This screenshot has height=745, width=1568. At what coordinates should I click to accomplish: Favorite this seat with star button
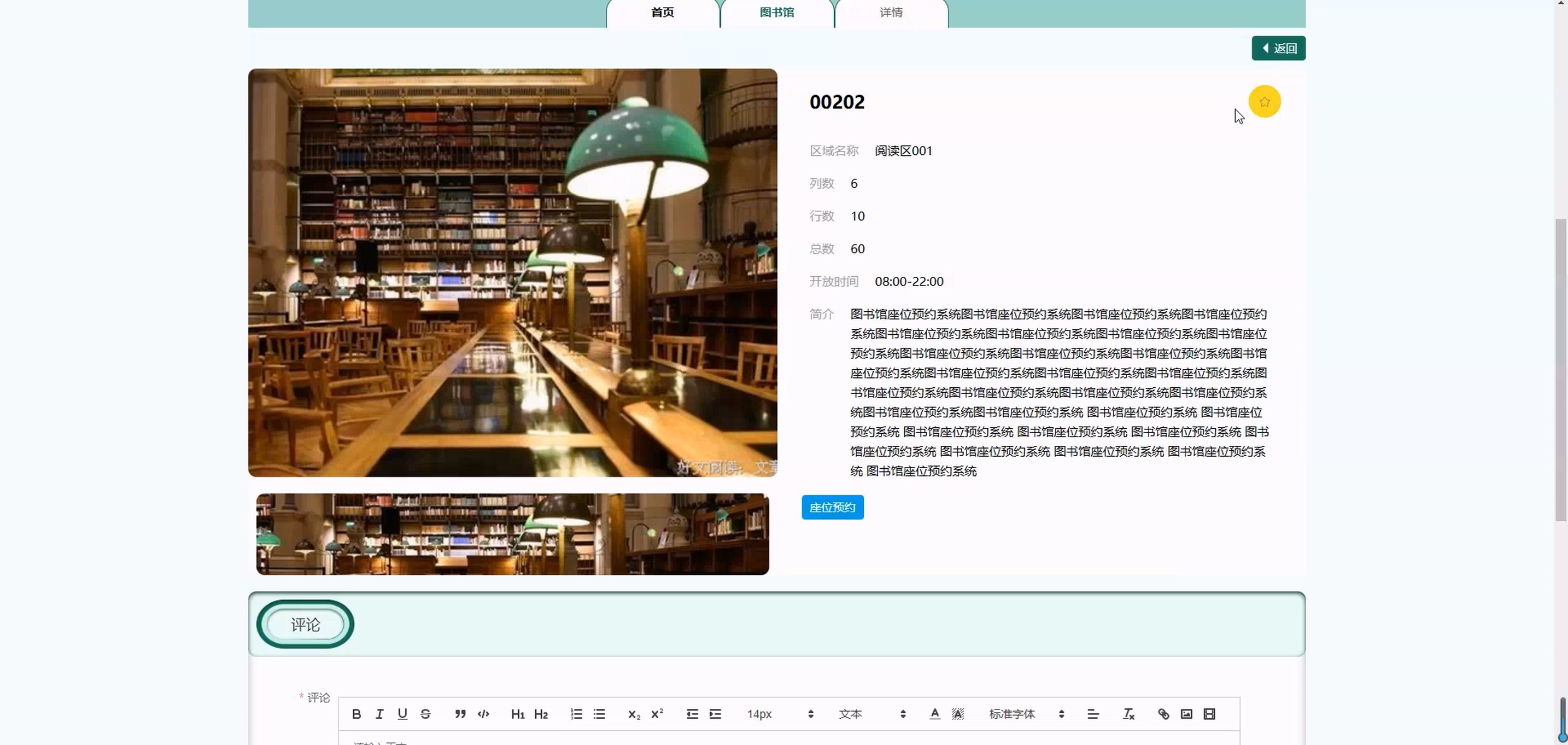1264,102
